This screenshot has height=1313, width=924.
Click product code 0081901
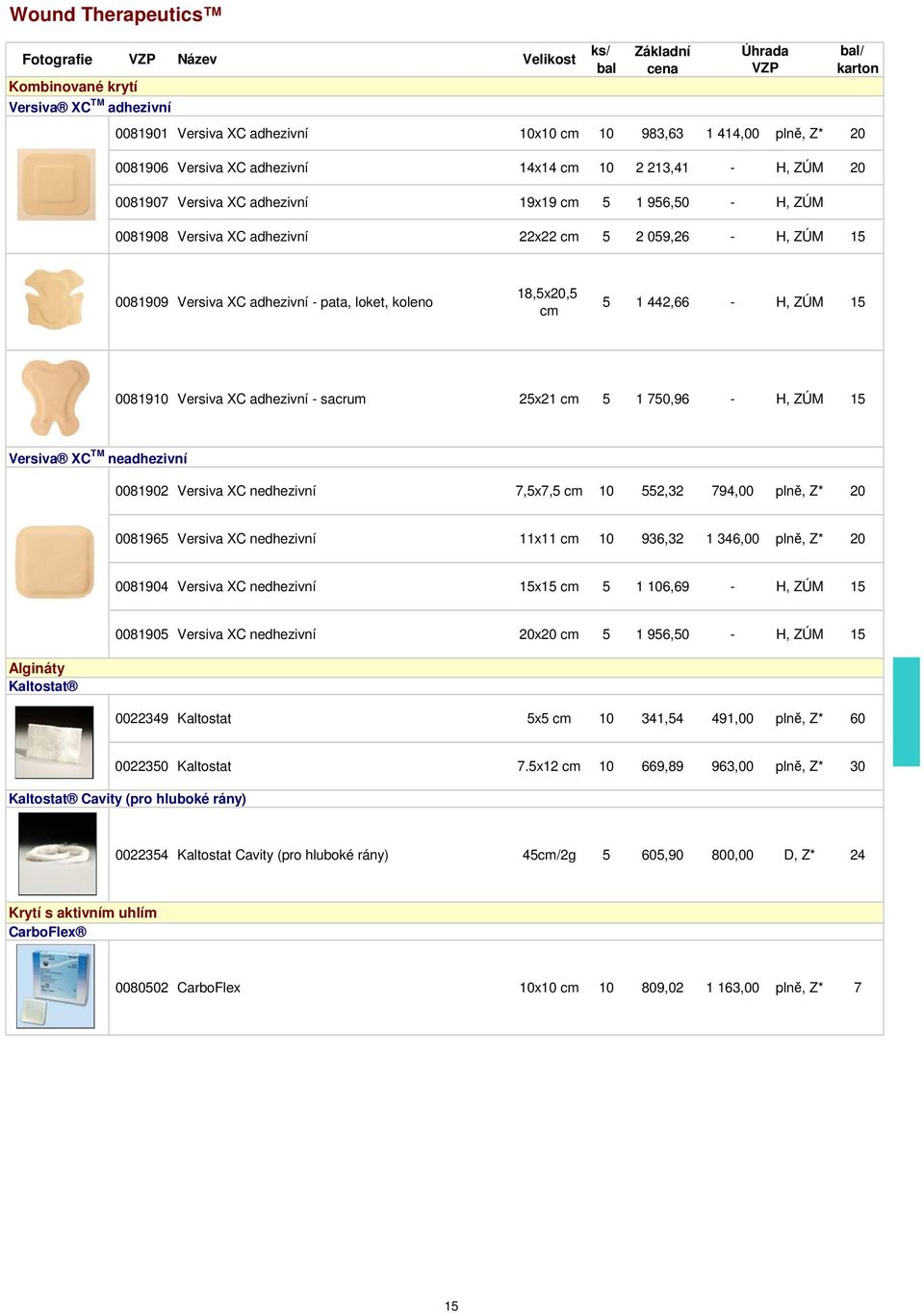pyautogui.click(x=141, y=134)
